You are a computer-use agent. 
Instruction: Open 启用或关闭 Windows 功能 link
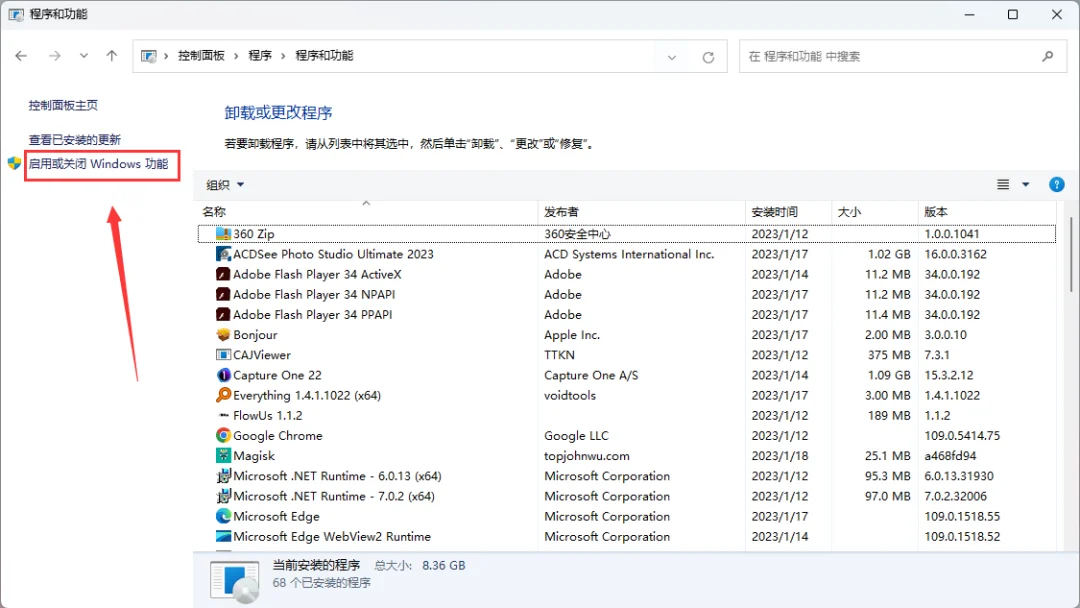[98, 164]
